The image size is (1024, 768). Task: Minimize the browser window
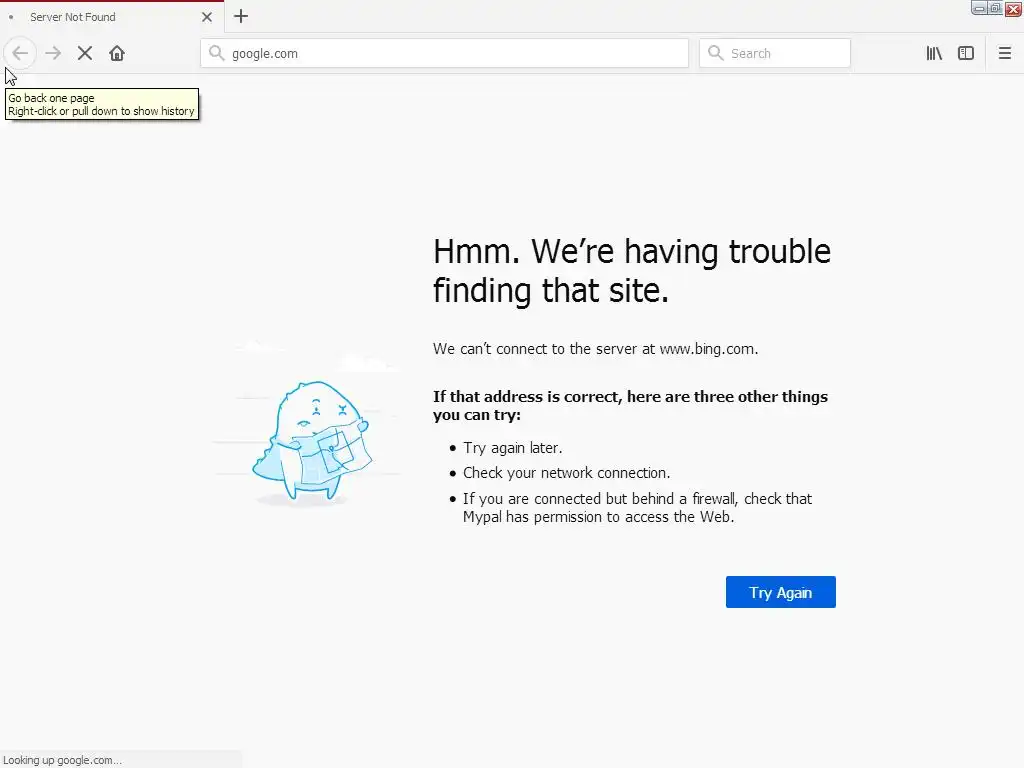coord(979,8)
